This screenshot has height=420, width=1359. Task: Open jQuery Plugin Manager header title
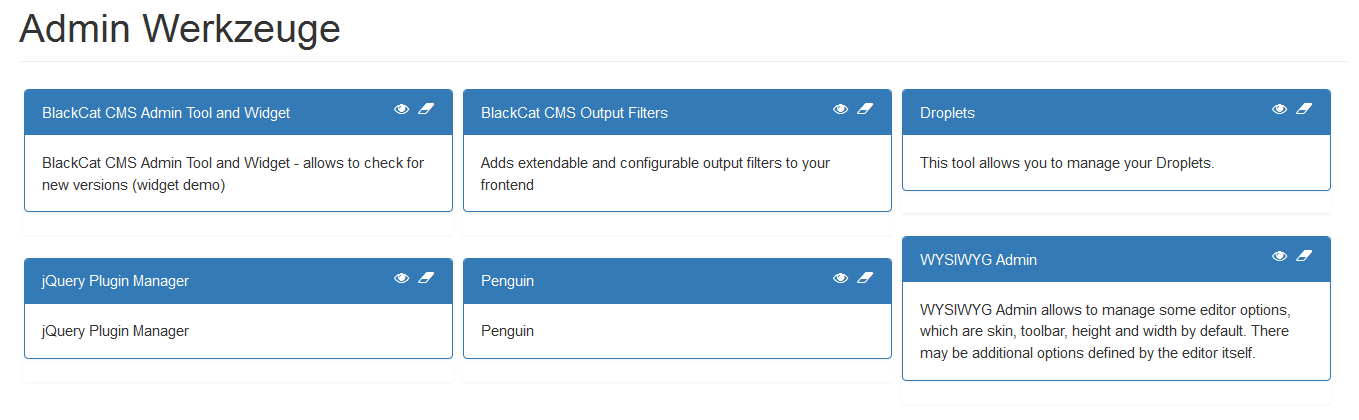115,282
